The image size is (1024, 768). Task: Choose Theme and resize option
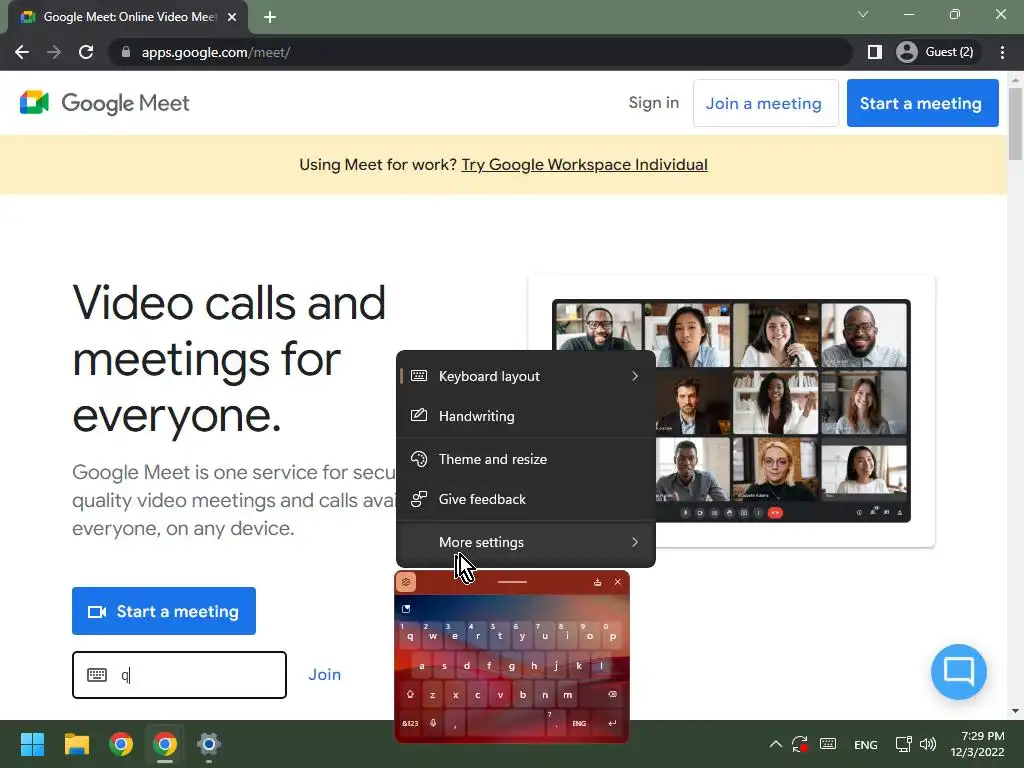pos(526,459)
